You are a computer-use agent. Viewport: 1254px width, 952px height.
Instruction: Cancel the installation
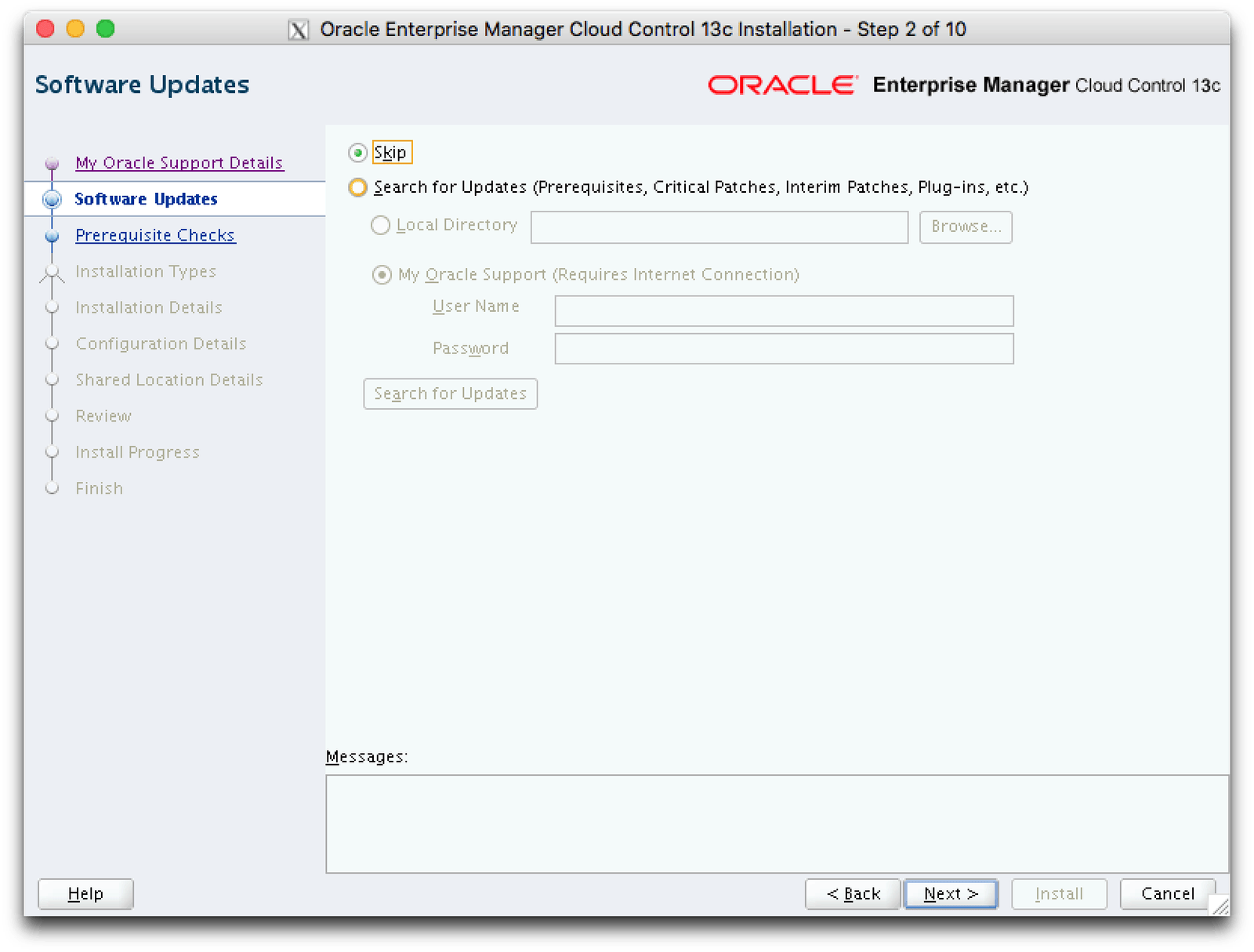1167,894
